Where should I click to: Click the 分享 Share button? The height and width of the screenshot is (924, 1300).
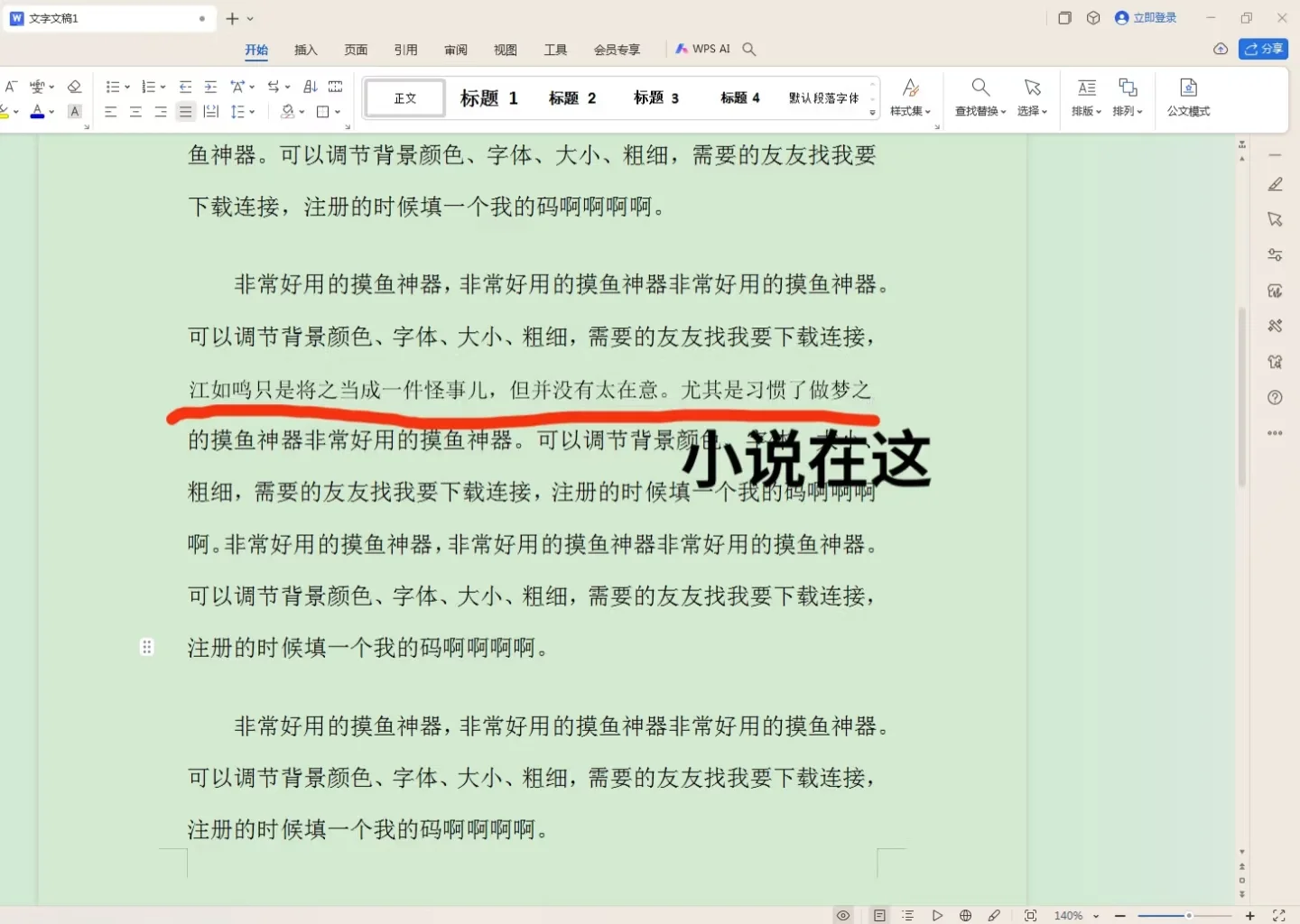tap(1263, 49)
